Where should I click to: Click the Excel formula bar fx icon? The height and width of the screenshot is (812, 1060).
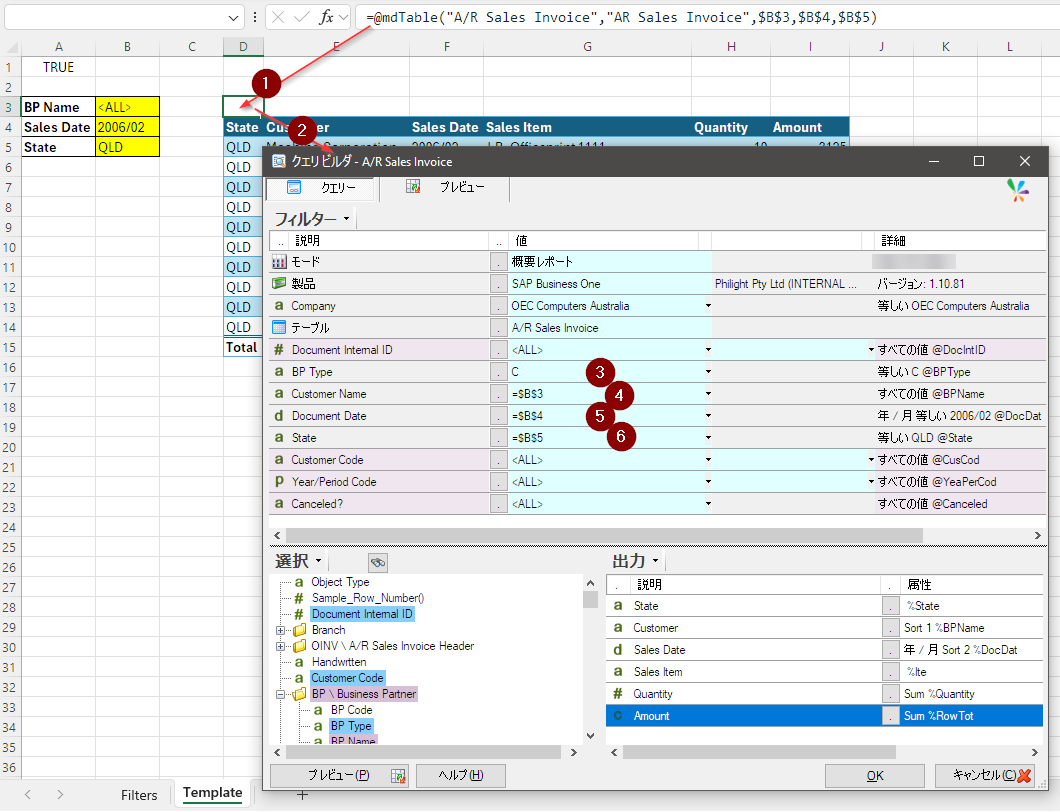(327, 18)
